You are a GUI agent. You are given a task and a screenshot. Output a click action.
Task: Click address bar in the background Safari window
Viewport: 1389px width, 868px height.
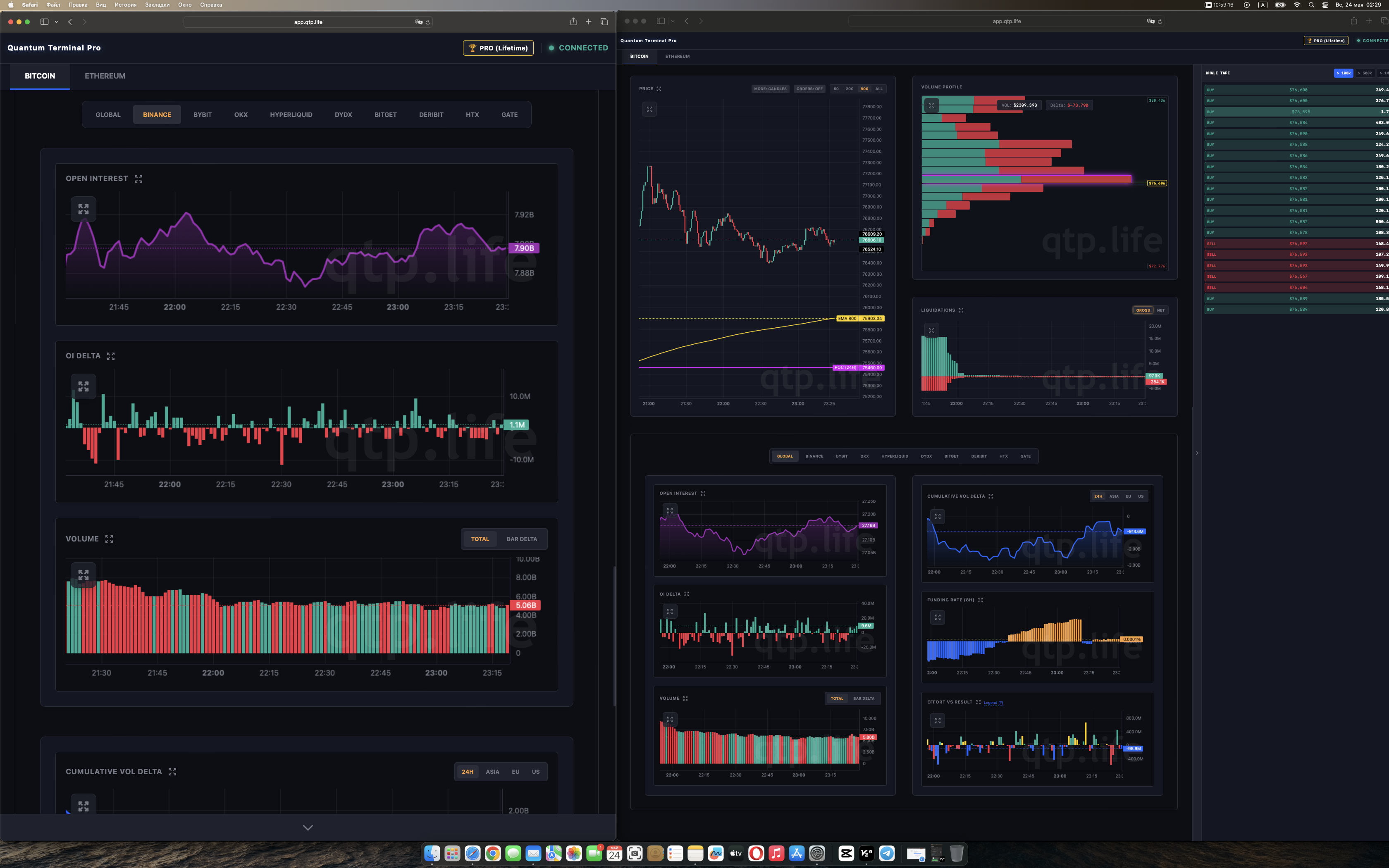1007,21
